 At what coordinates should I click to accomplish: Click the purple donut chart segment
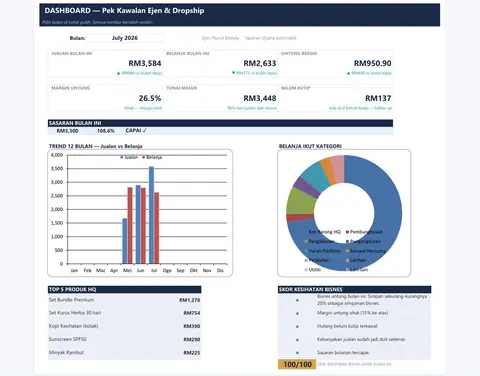coord(306,187)
